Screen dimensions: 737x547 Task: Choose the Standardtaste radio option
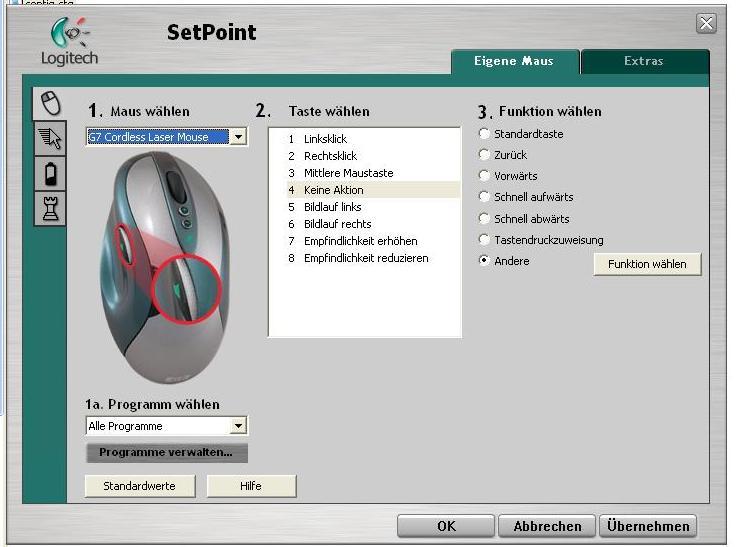pos(484,133)
